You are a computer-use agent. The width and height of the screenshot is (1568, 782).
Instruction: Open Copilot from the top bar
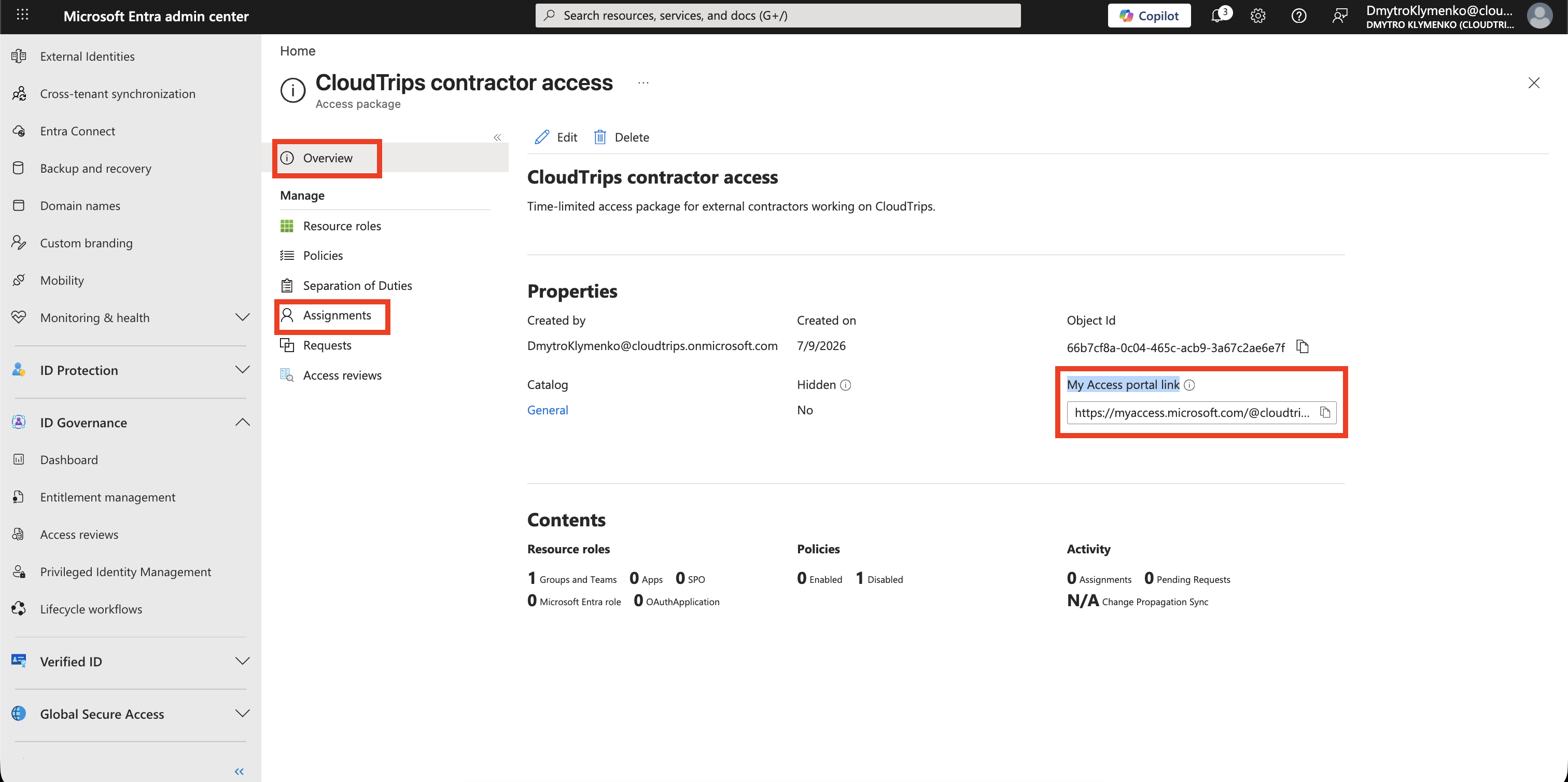(x=1149, y=16)
